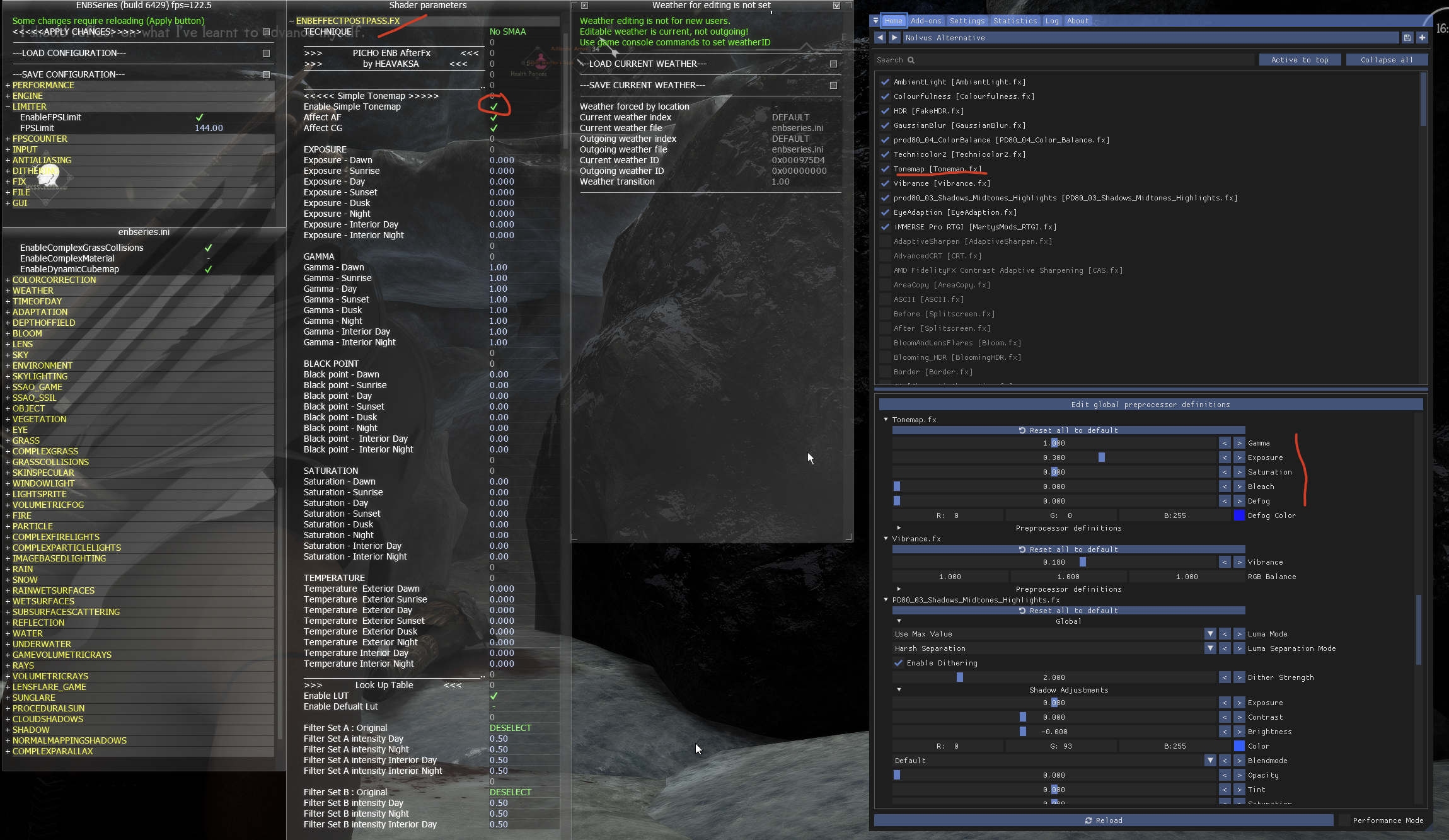This screenshot has height=840, width=1449.
Task: Toggle Enable Simple Tonemap checkmark
Action: 494,106
